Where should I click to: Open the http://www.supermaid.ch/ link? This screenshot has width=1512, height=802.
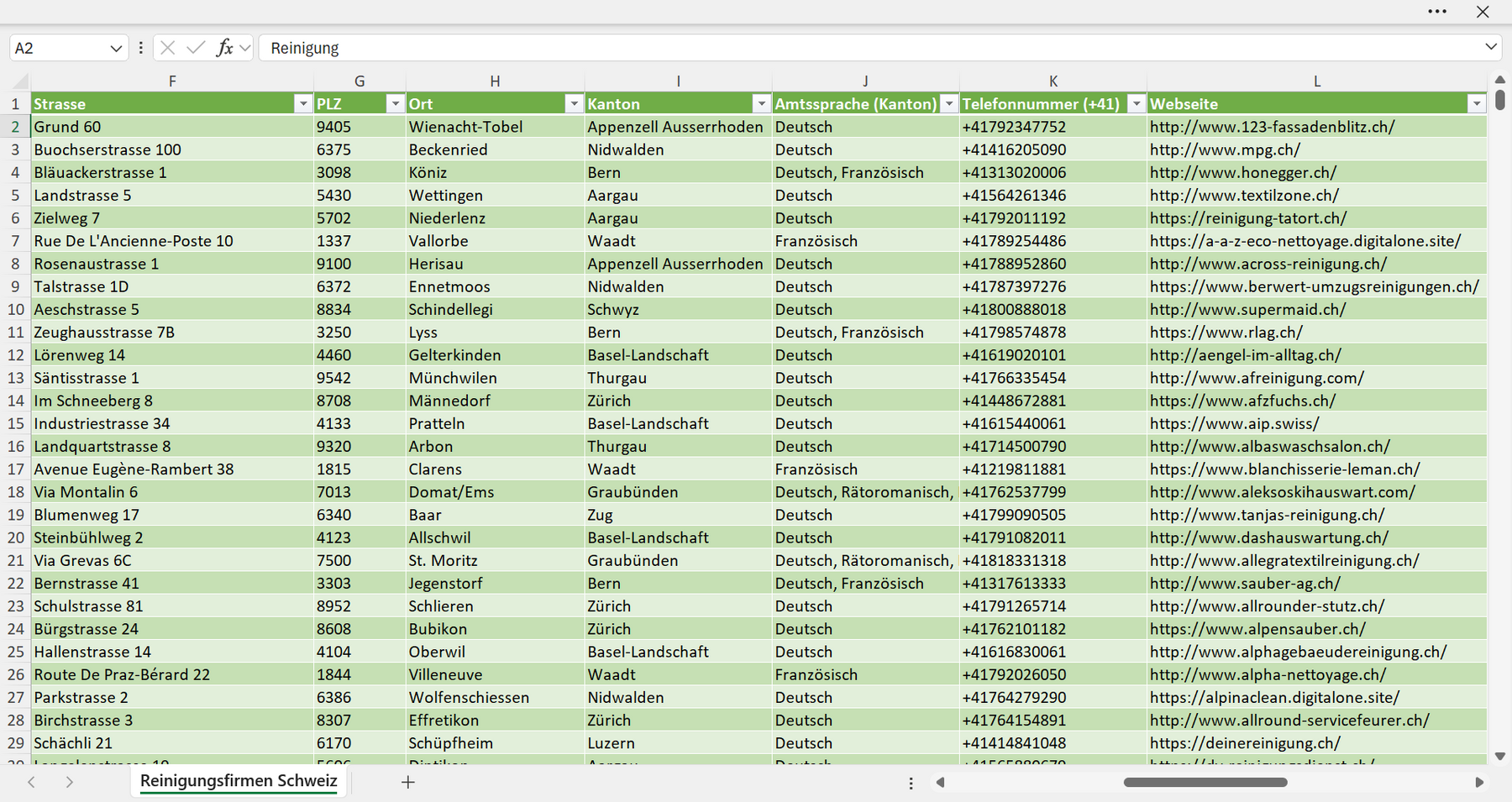(x=1247, y=309)
